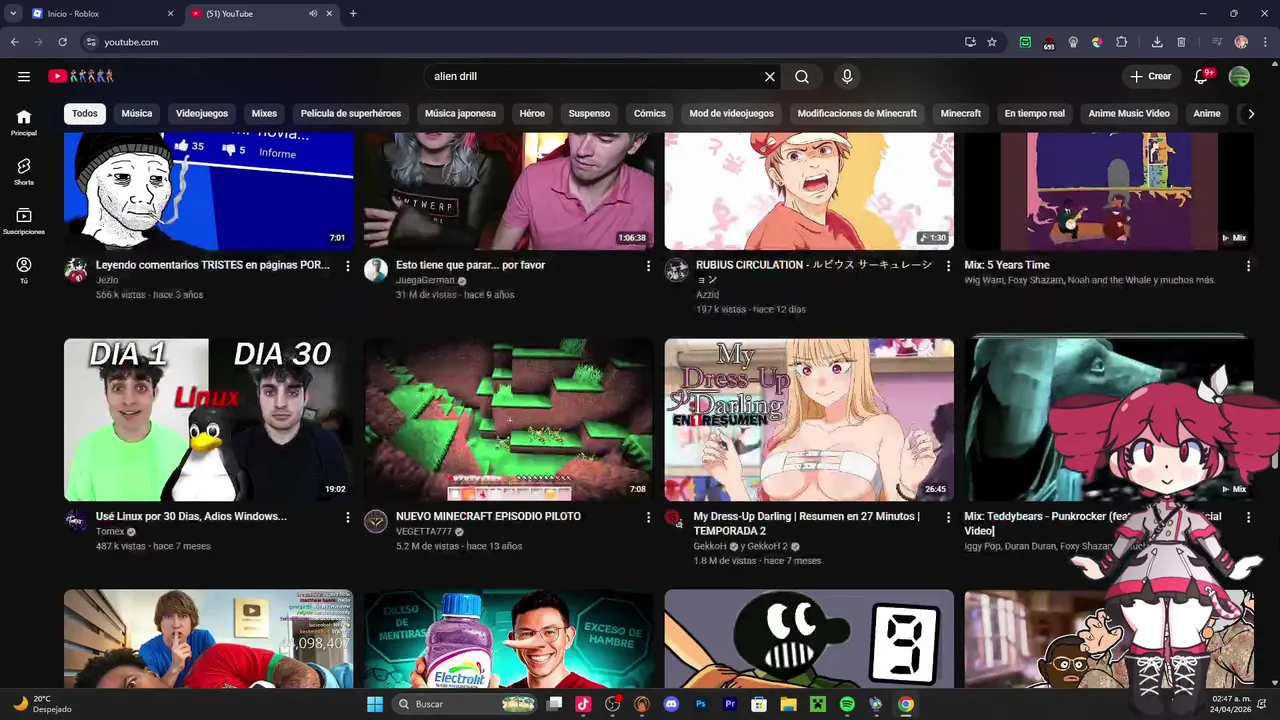
Task: Open the tab search dropdown in Chrome
Action: (x=13, y=13)
